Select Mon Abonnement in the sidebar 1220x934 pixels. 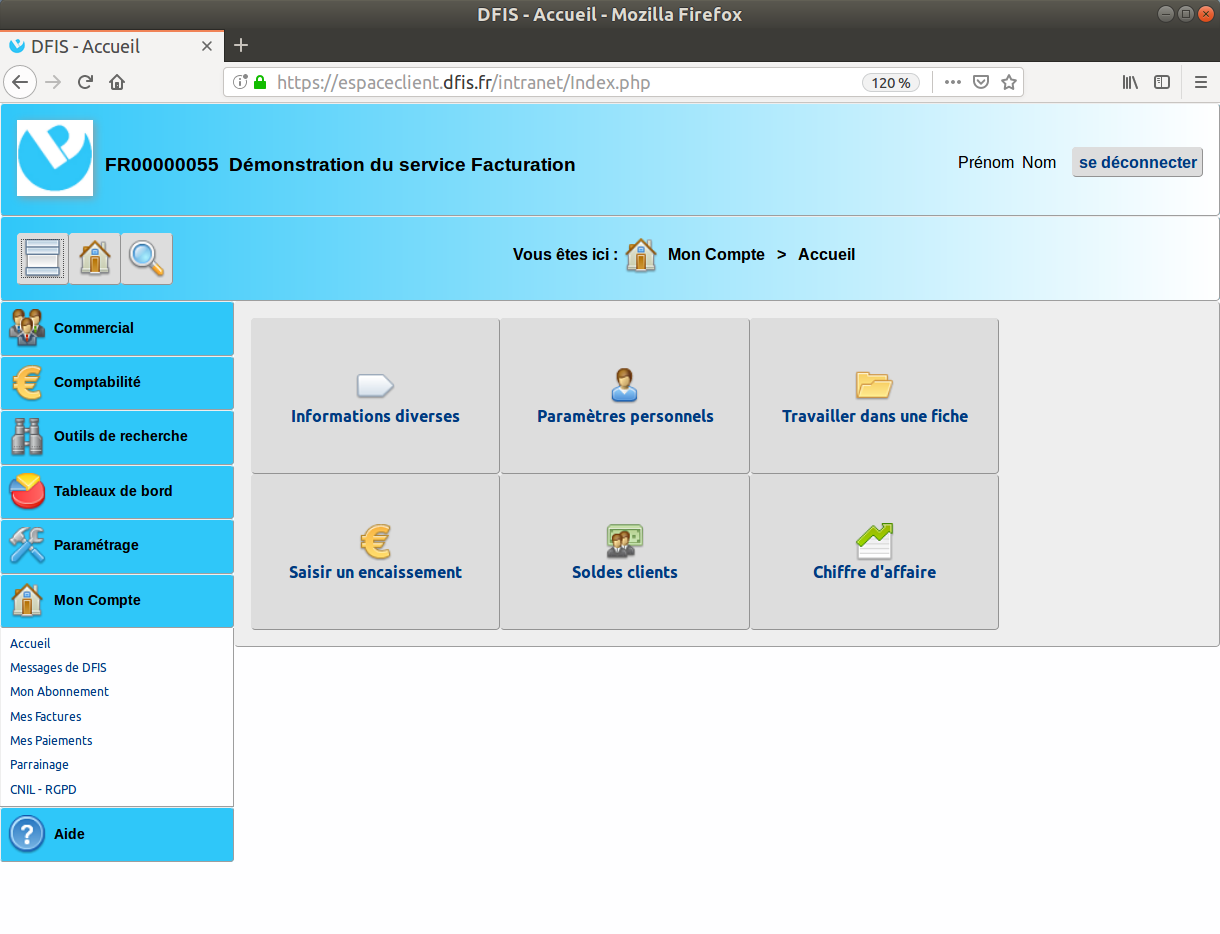click(x=59, y=691)
